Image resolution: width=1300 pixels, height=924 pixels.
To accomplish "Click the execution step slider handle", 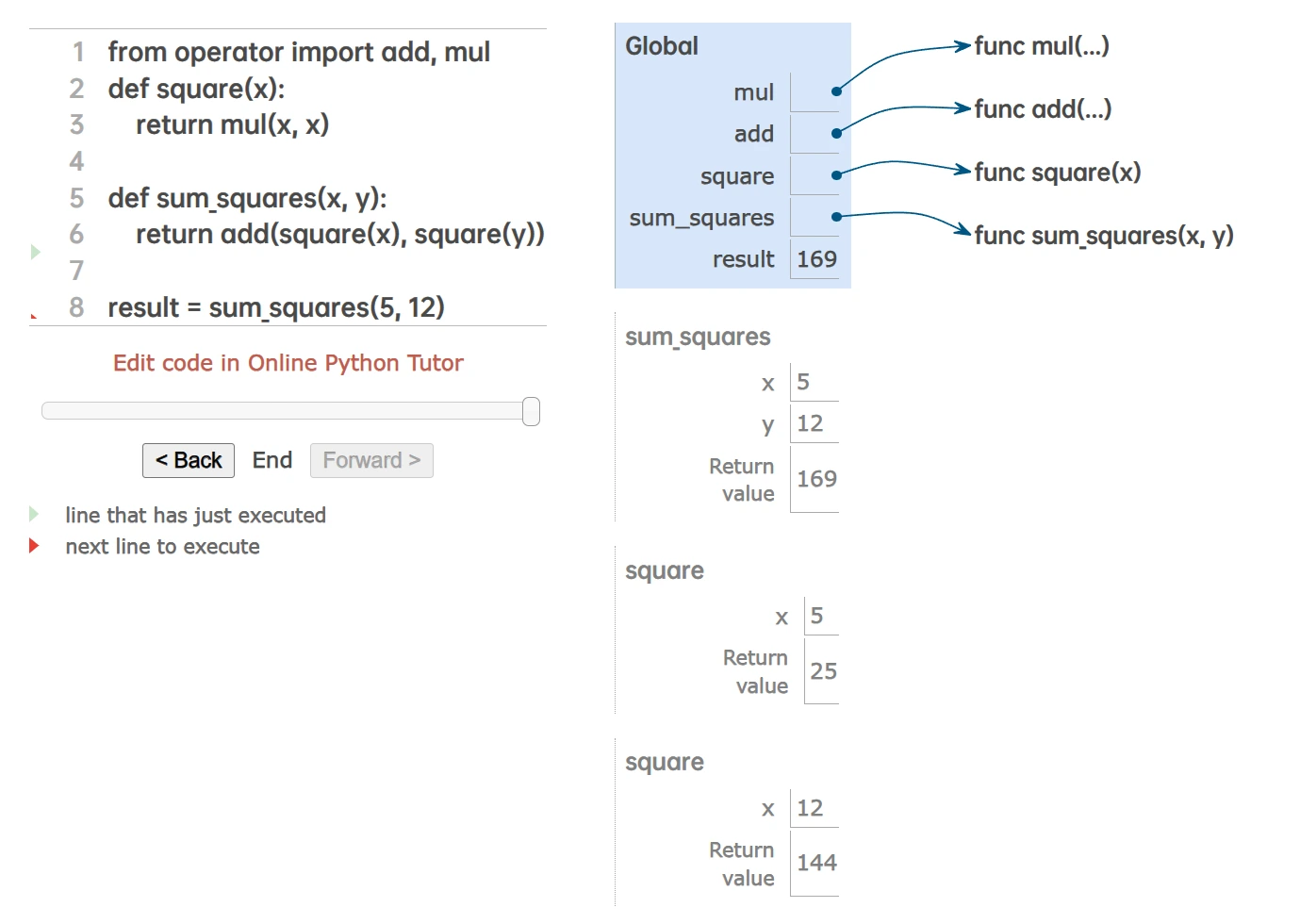I will pos(531,411).
